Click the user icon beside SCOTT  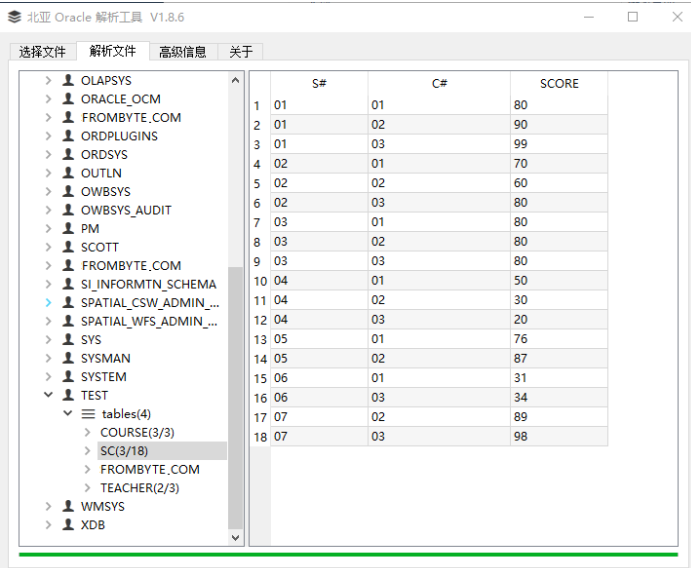(x=68, y=247)
